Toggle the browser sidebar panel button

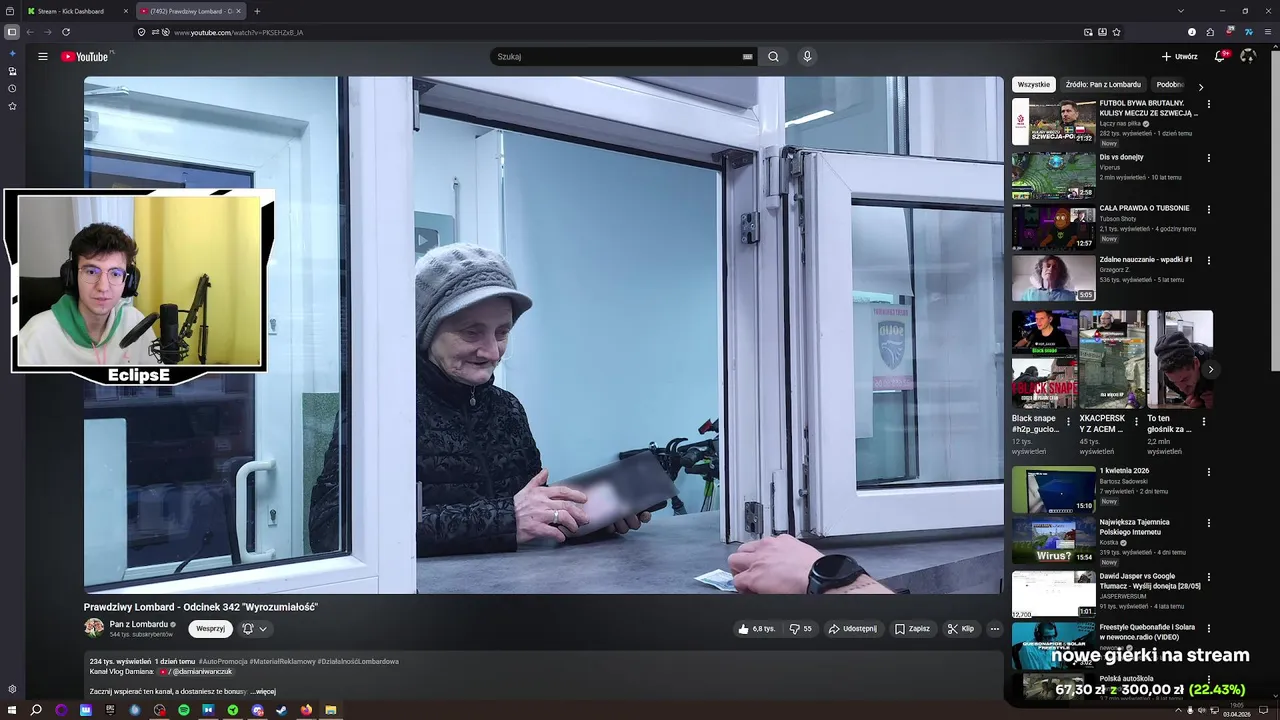pos(12,32)
